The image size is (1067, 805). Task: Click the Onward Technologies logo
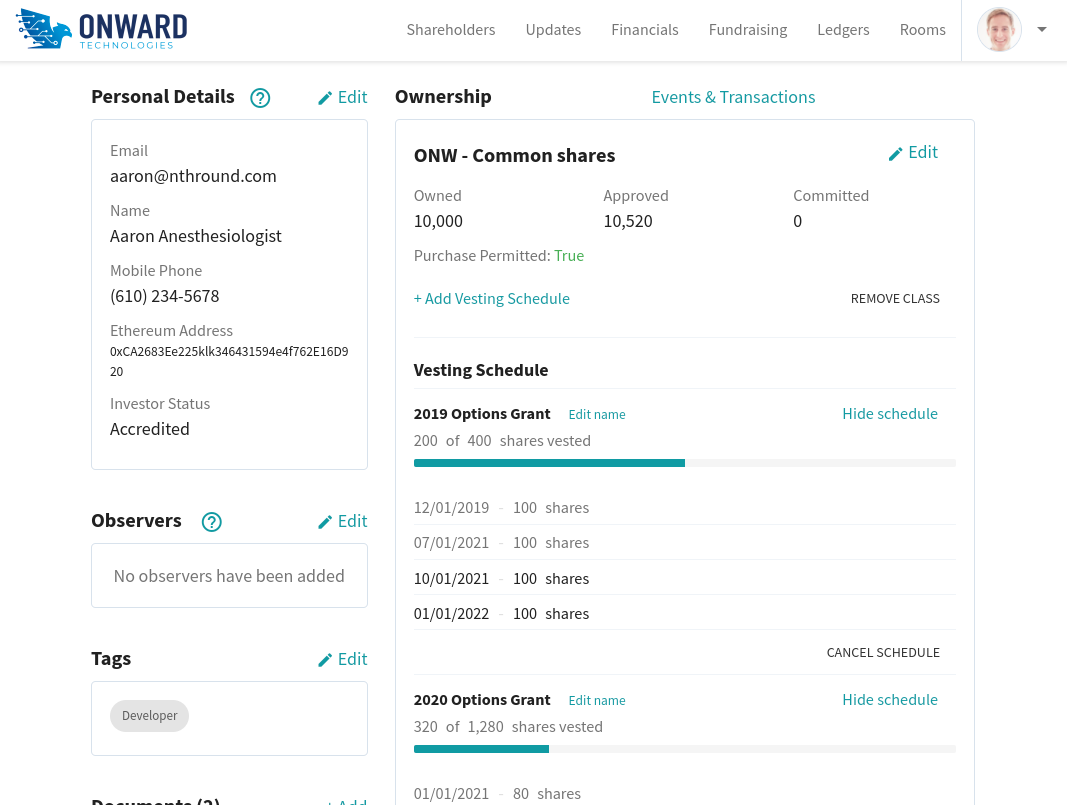click(x=101, y=29)
